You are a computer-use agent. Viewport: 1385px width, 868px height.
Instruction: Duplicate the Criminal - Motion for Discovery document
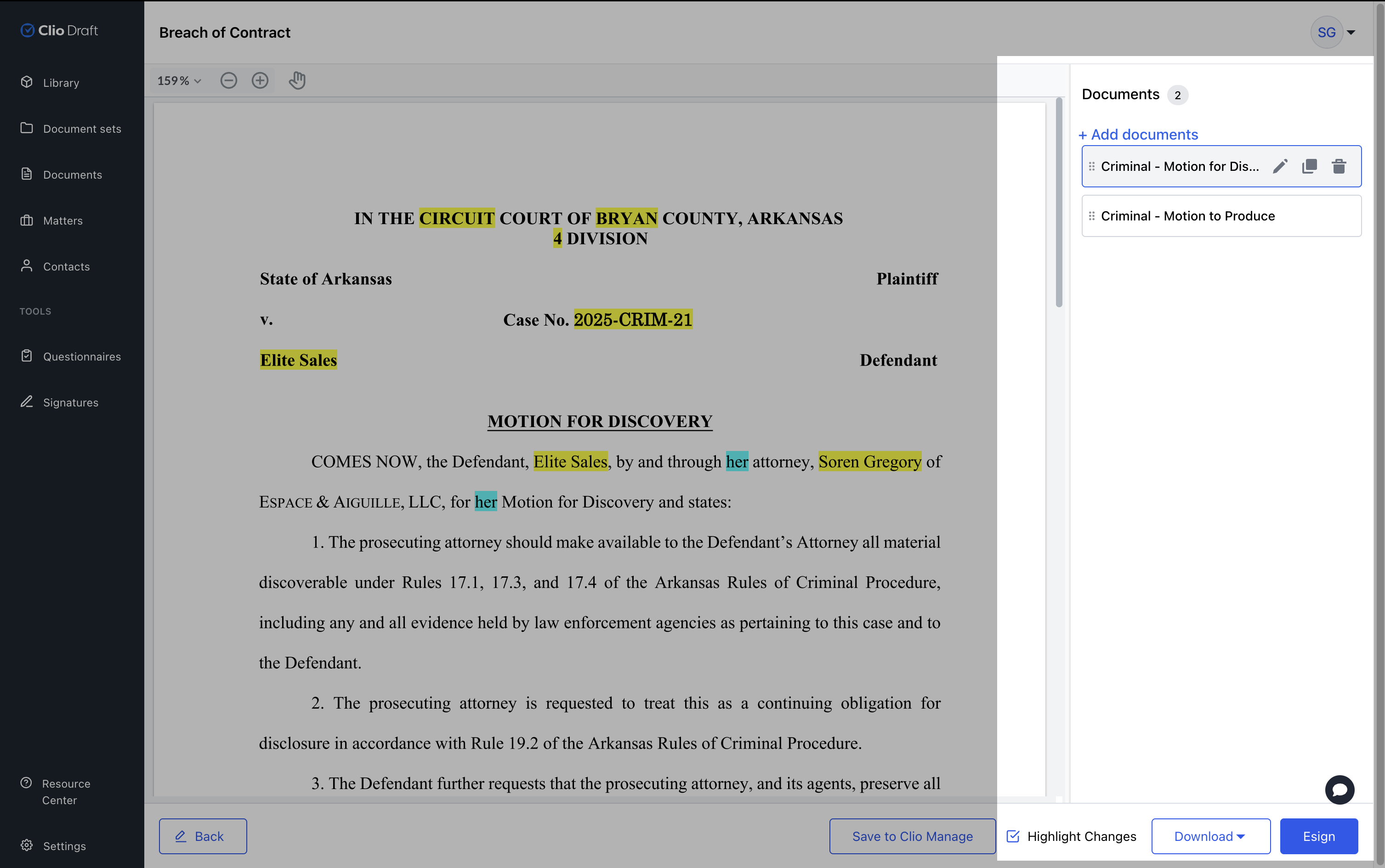click(1309, 166)
